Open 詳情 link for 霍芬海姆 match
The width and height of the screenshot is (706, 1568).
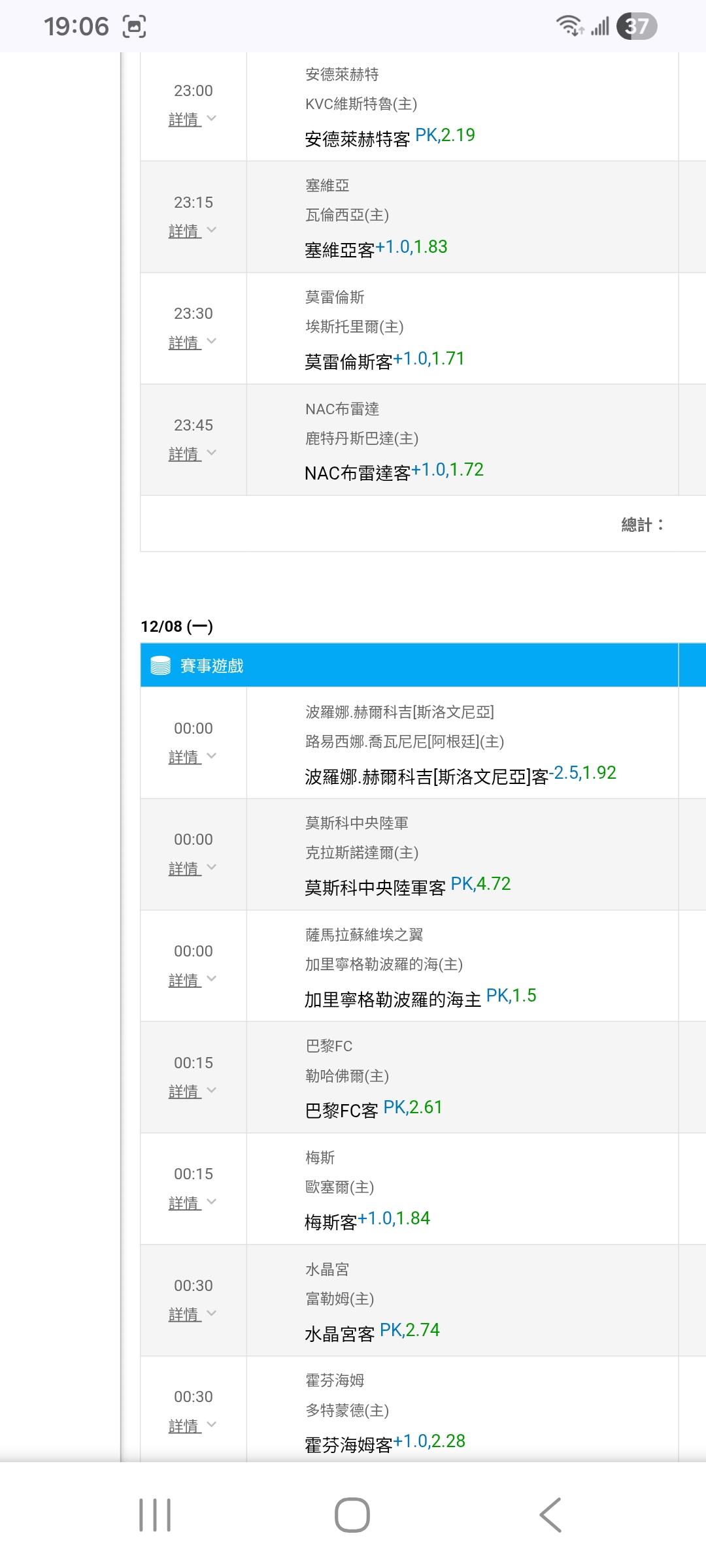point(185,1426)
